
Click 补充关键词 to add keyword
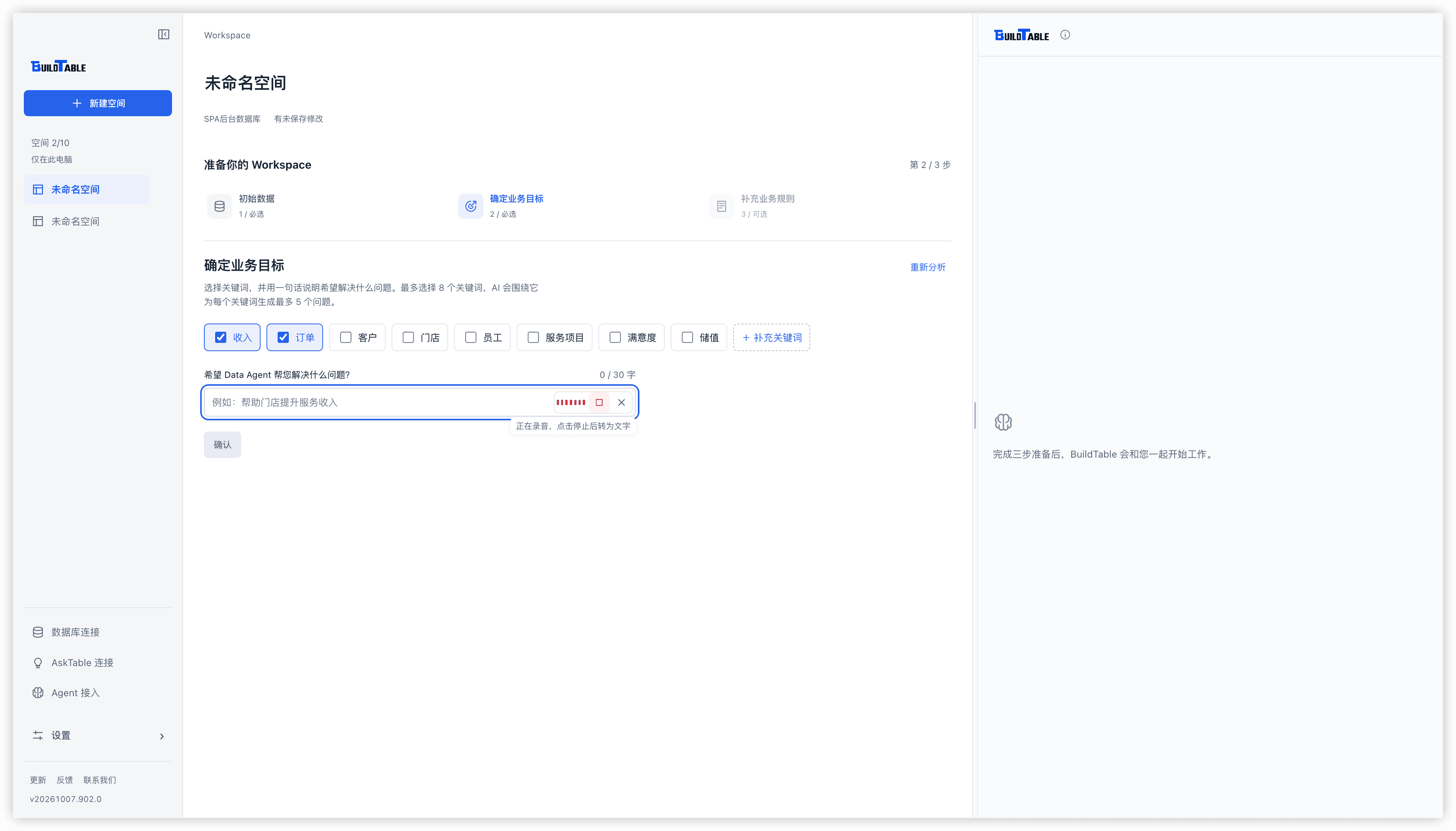point(771,337)
